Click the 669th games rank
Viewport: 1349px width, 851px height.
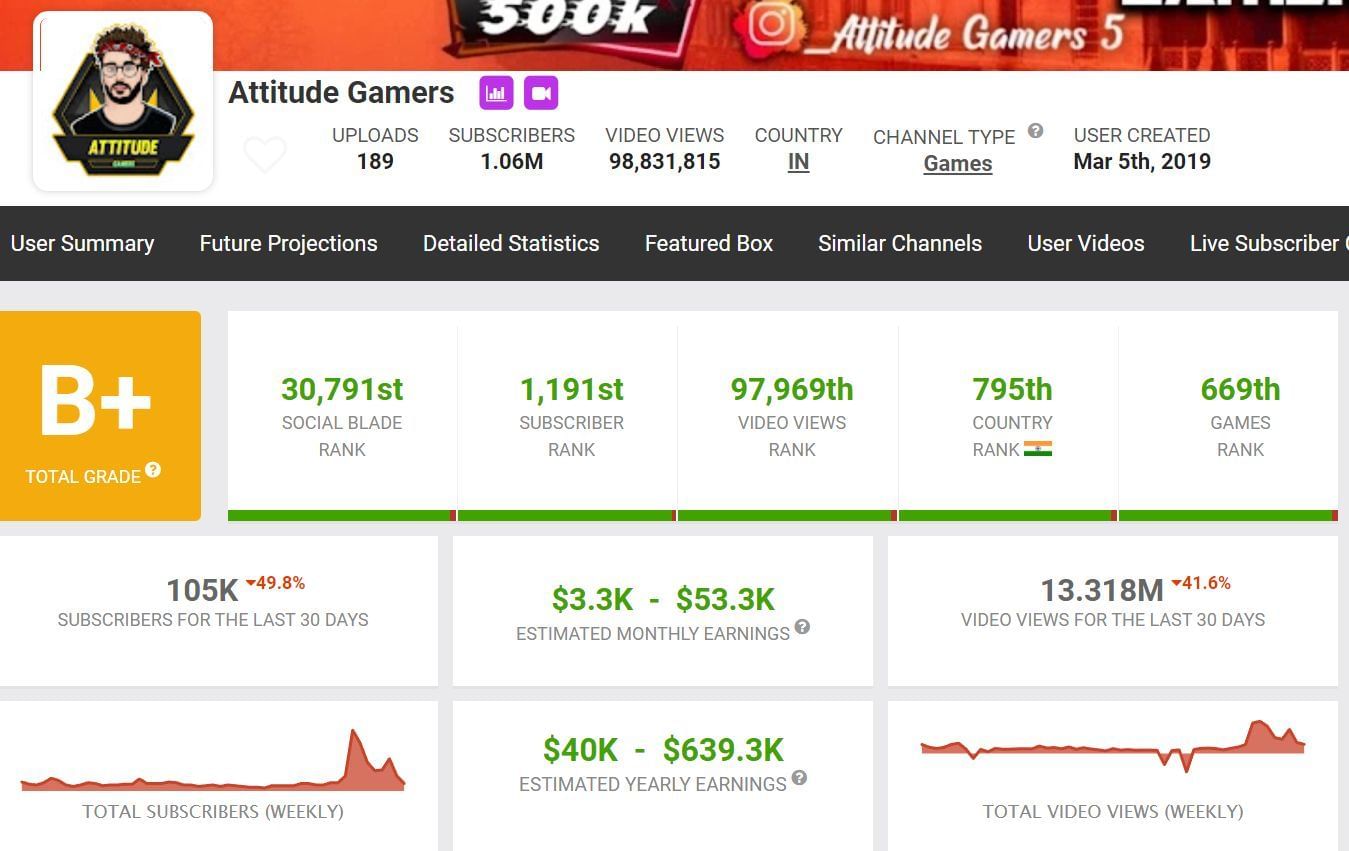tap(1240, 389)
